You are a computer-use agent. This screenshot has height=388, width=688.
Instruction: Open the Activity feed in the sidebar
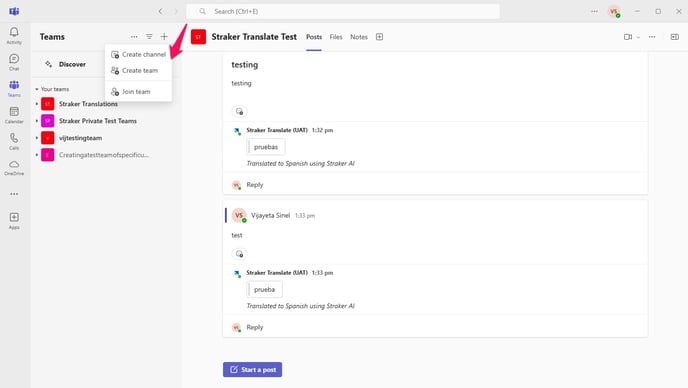coord(14,35)
